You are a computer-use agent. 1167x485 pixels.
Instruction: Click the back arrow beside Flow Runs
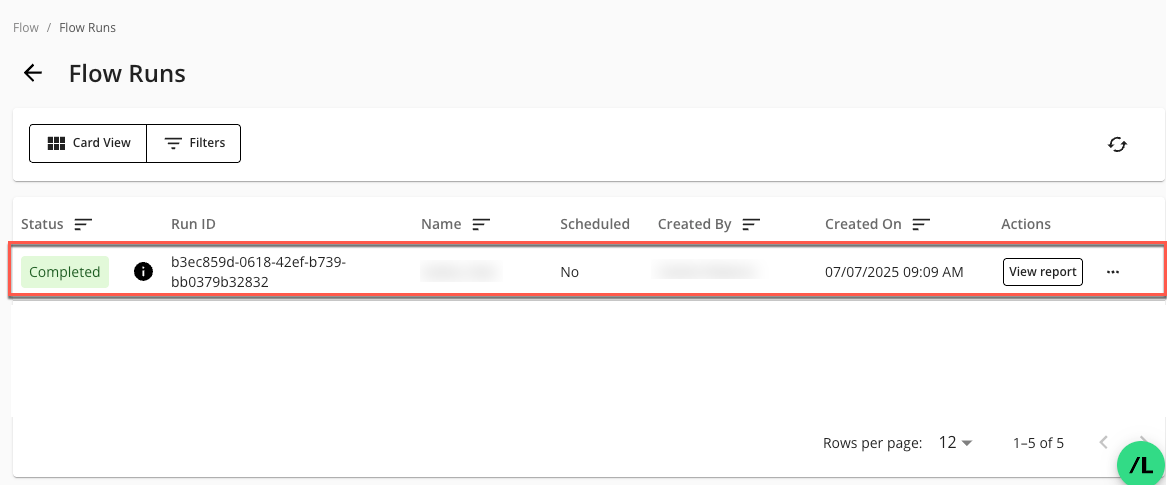click(33, 73)
